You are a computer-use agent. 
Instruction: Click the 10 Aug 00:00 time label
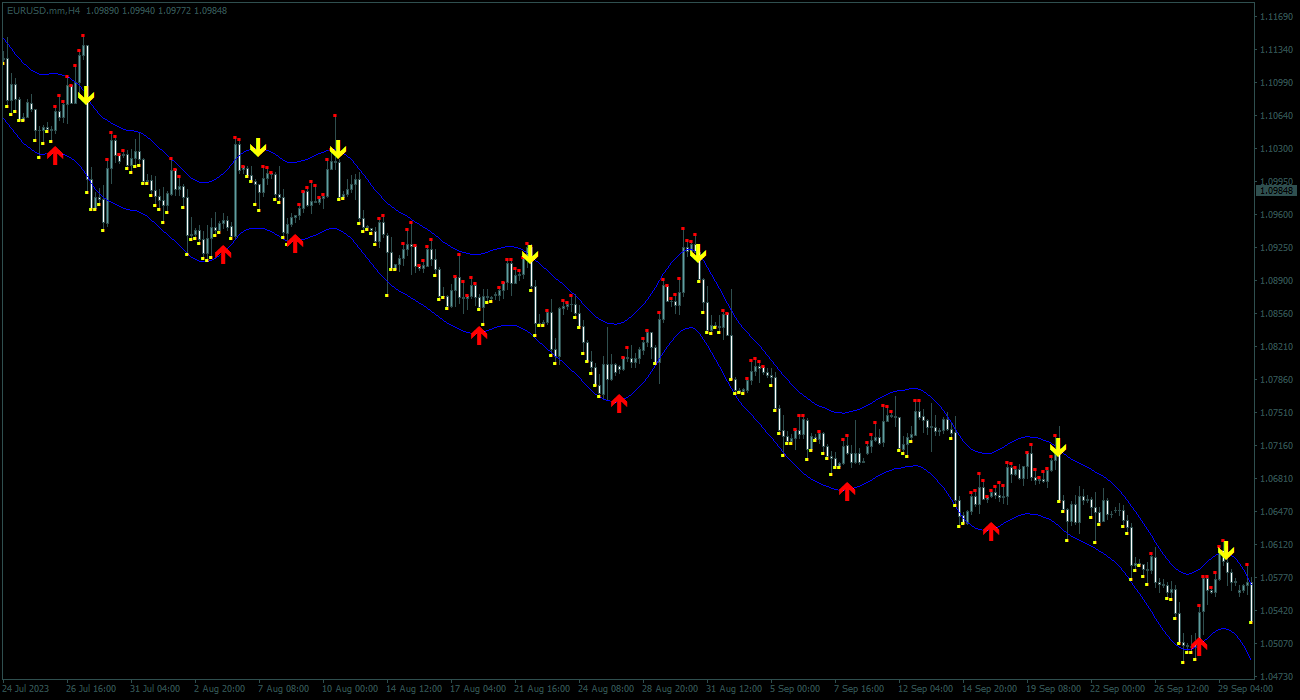tap(349, 689)
